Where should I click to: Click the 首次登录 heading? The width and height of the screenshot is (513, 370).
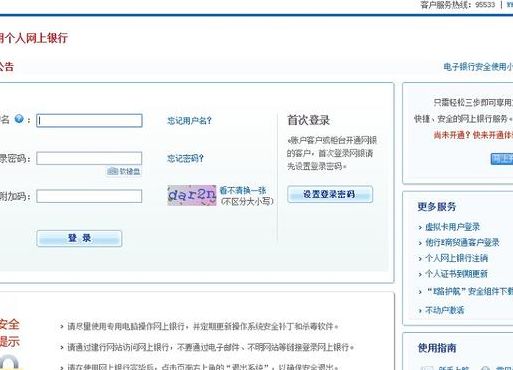click(309, 120)
